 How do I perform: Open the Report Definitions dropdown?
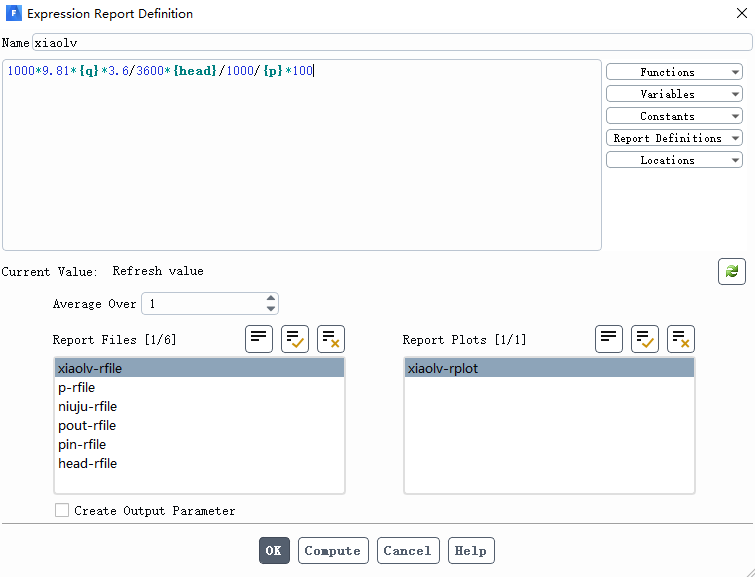coord(674,138)
